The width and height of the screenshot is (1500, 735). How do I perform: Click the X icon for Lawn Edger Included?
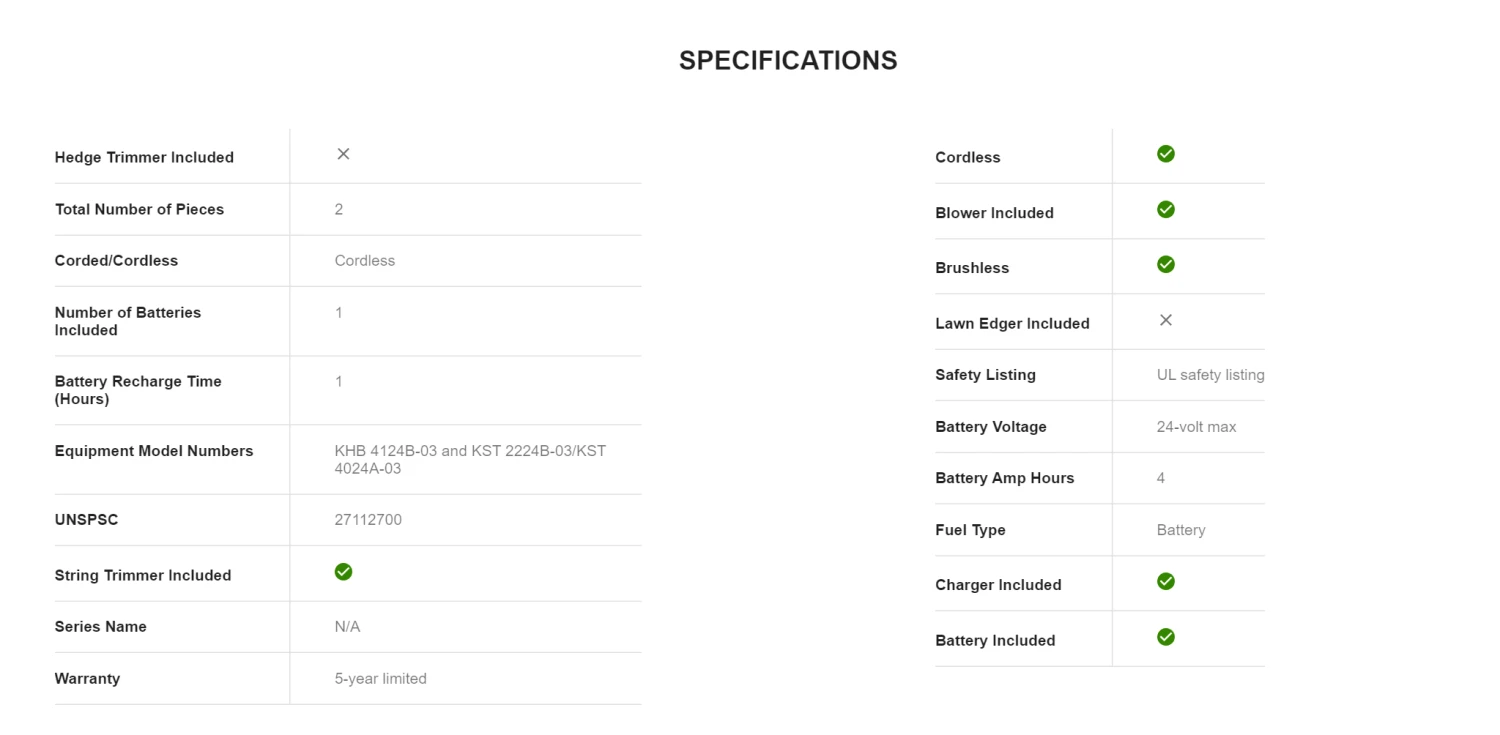click(1165, 320)
